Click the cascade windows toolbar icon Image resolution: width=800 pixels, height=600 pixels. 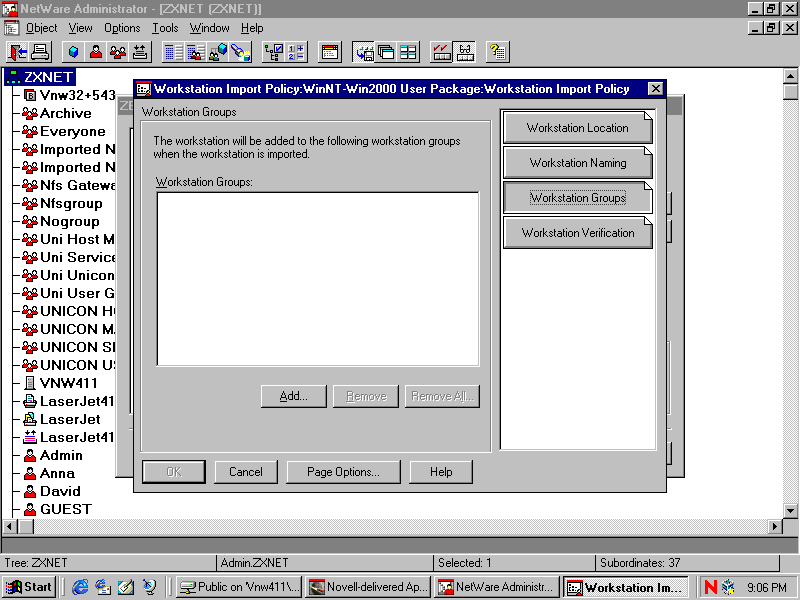pyautogui.click(x=386, y=52)
